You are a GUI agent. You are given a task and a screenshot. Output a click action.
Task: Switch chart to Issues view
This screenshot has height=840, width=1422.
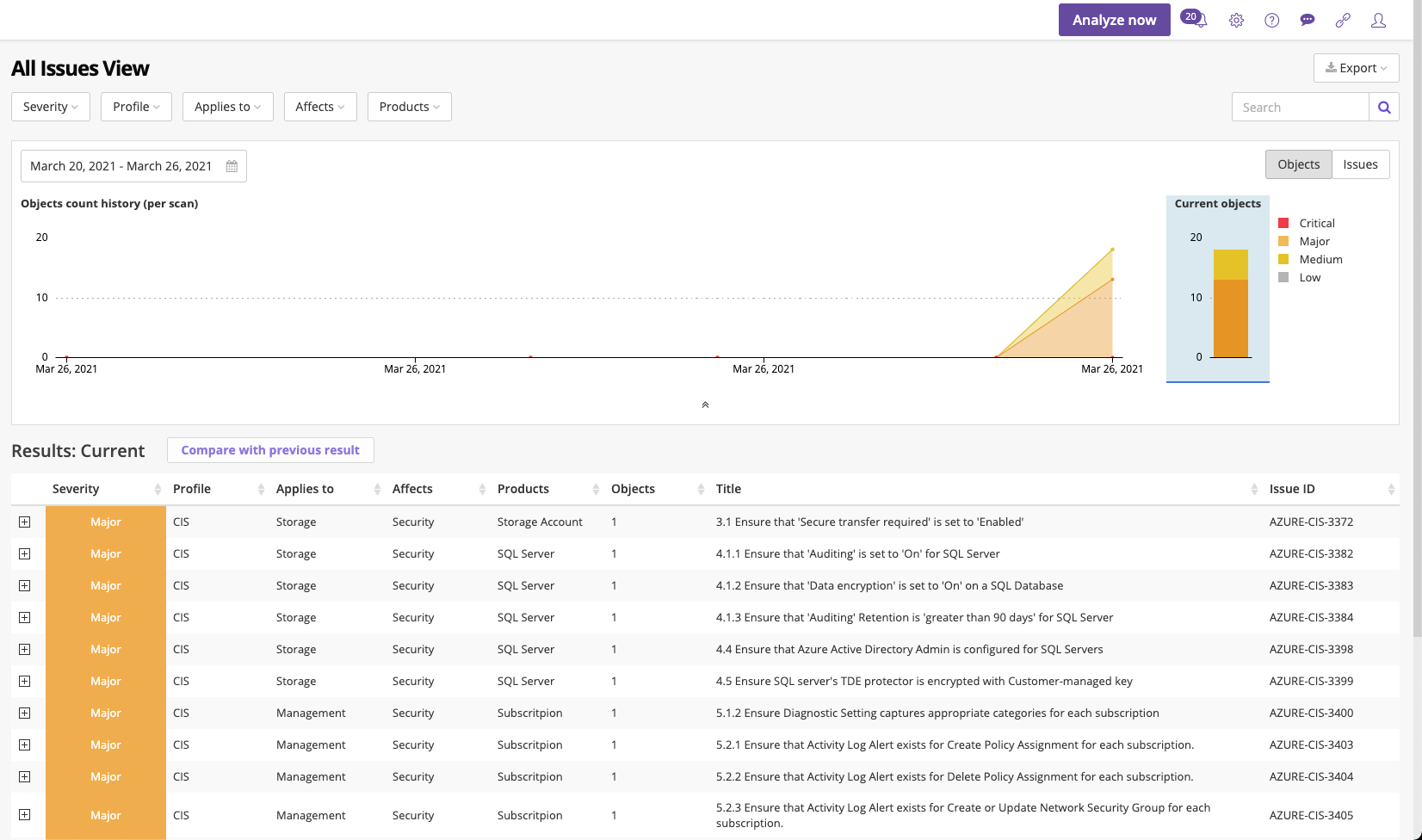coord(1360,164)
